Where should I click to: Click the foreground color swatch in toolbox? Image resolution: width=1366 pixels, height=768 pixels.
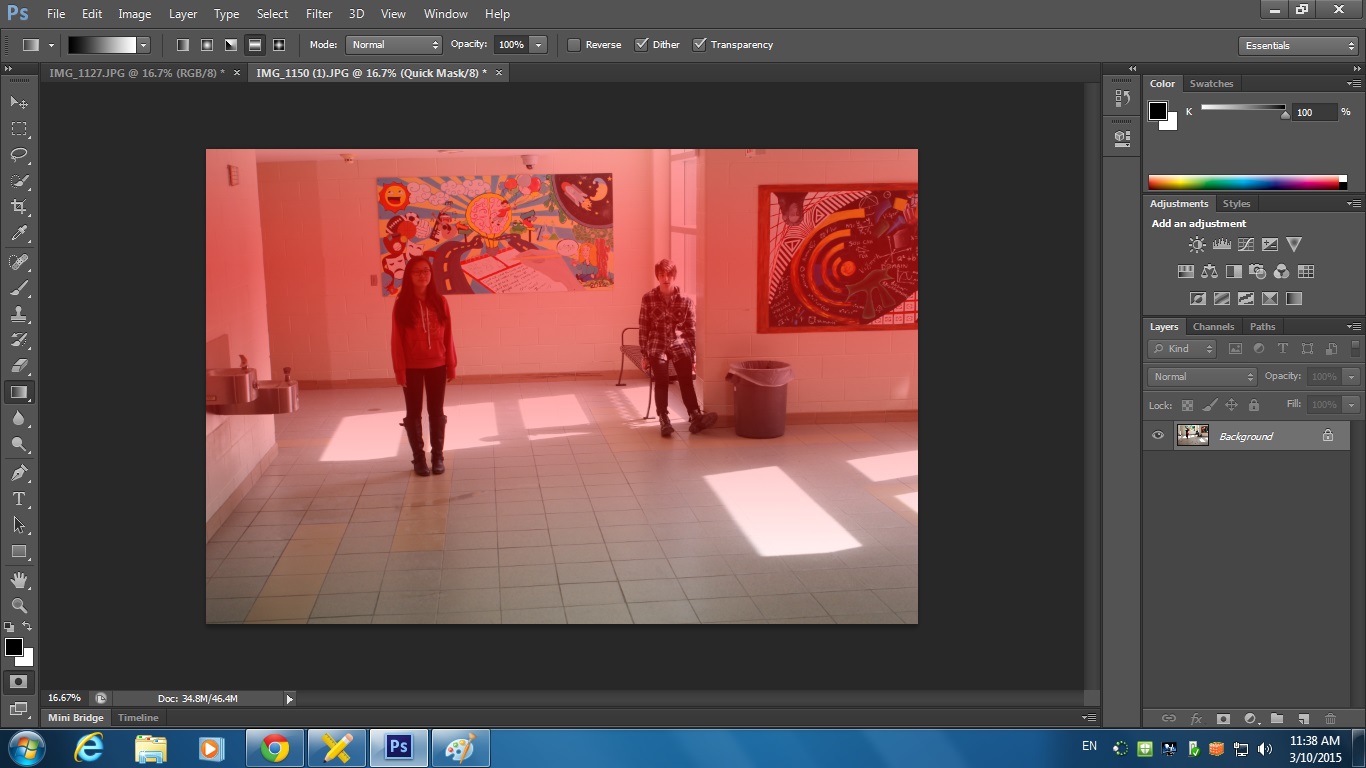[14, 647]
